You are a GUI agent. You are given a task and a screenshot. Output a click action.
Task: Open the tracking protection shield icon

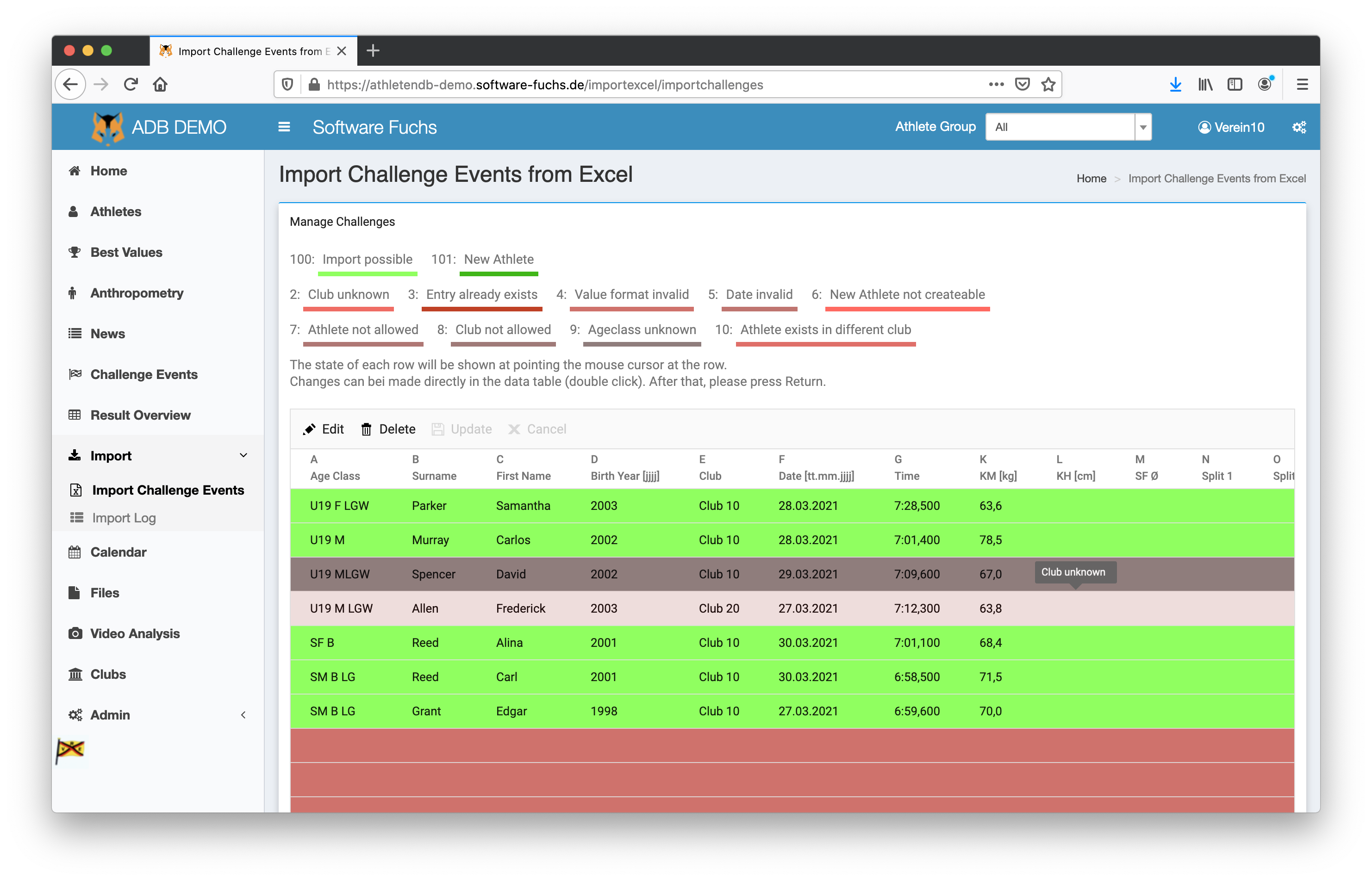point(288,85)
